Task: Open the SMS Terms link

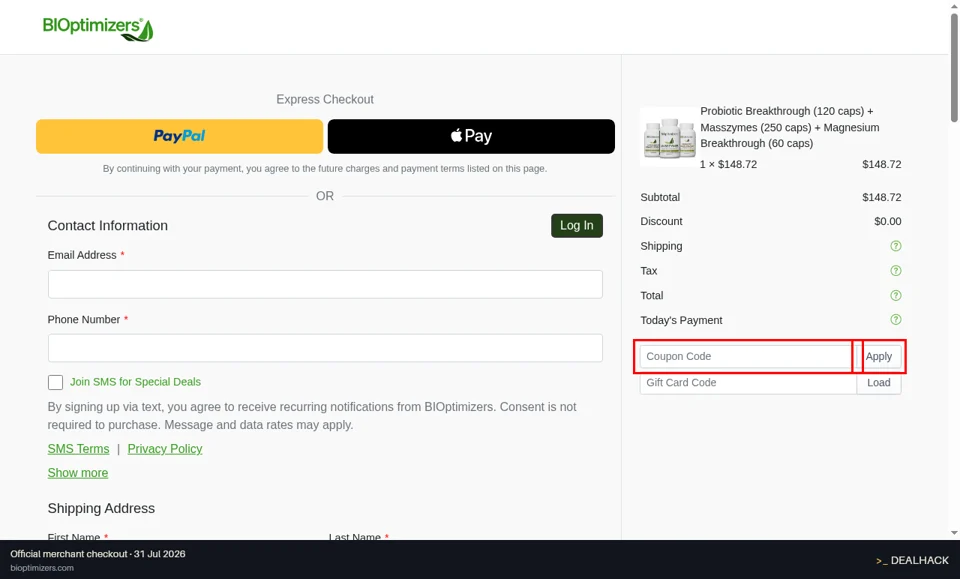Action: coord(78,449)
